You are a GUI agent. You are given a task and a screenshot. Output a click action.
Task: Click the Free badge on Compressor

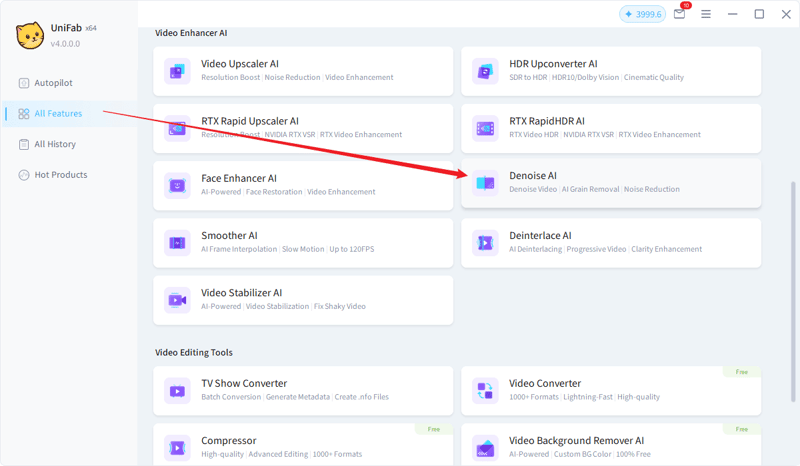coord(434,429)
